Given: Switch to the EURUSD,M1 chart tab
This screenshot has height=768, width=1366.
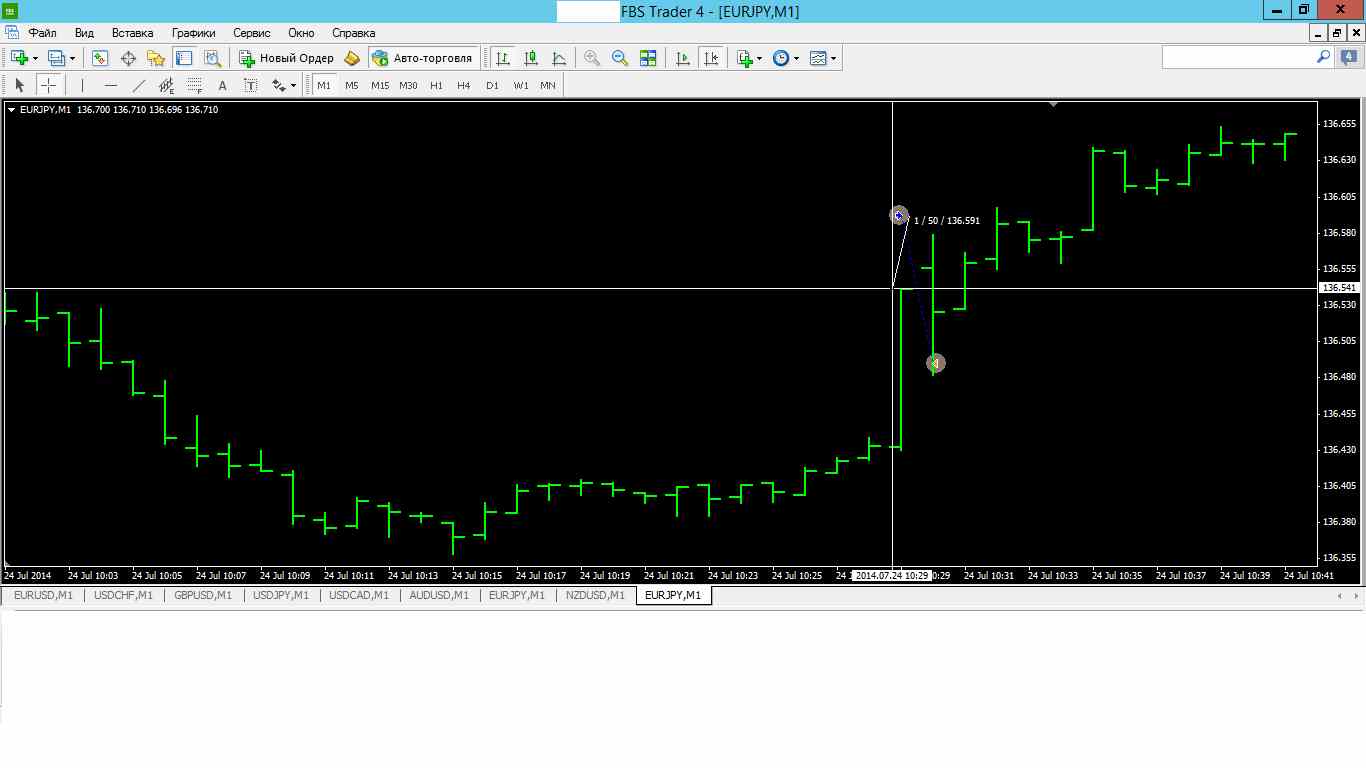Looking at the screenshot, I should (43, 595).
